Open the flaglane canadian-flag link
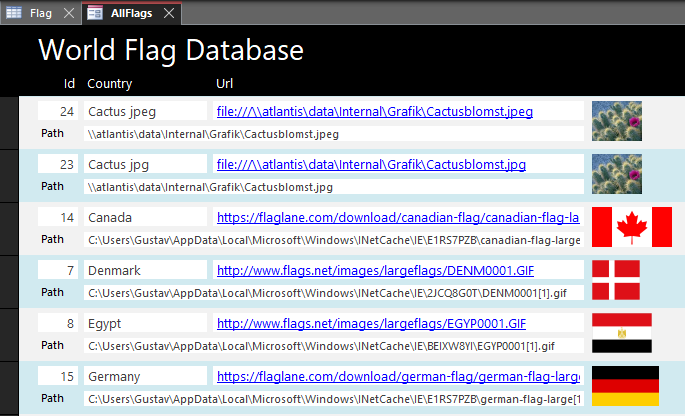 (x=398, y=218)
